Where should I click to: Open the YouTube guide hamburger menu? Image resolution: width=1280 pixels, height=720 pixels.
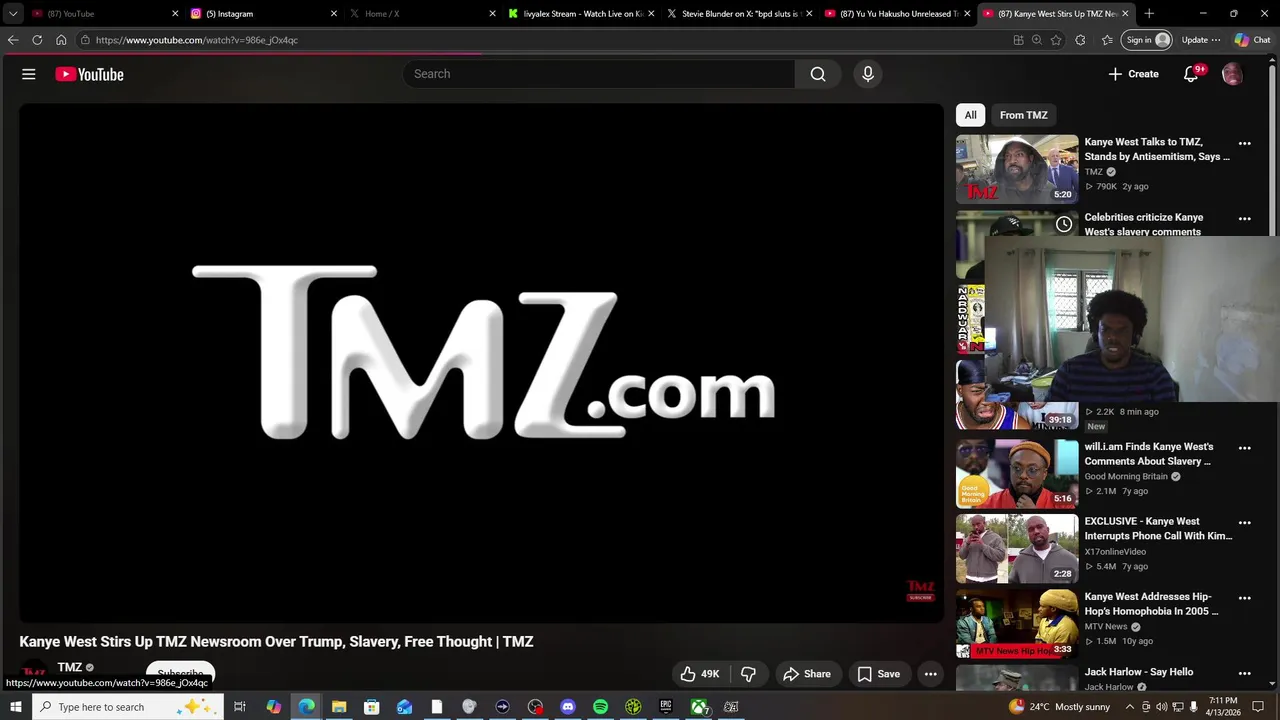(29, 74)
